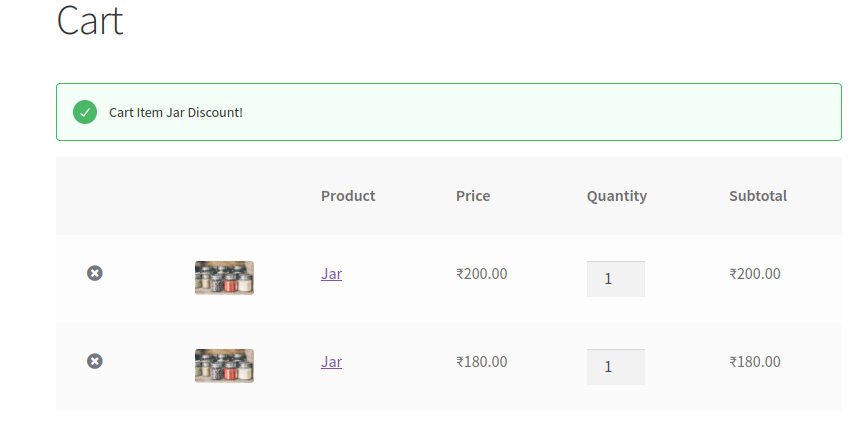Image resolution: width=863 pixels, height=424 pixels.
Task: Open the thumbnail of the ₹180.00 Jar
Action: tap(224, 365)
